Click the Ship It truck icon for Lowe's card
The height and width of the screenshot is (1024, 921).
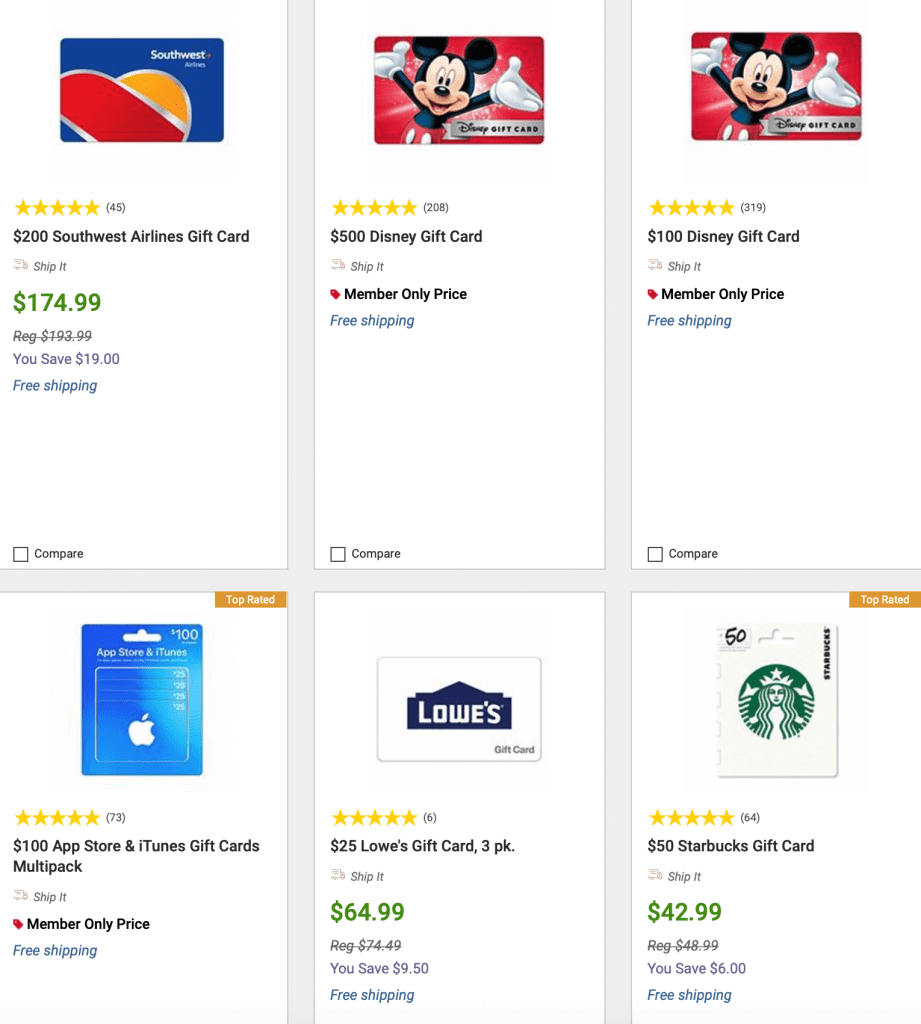tap(338, 876)
